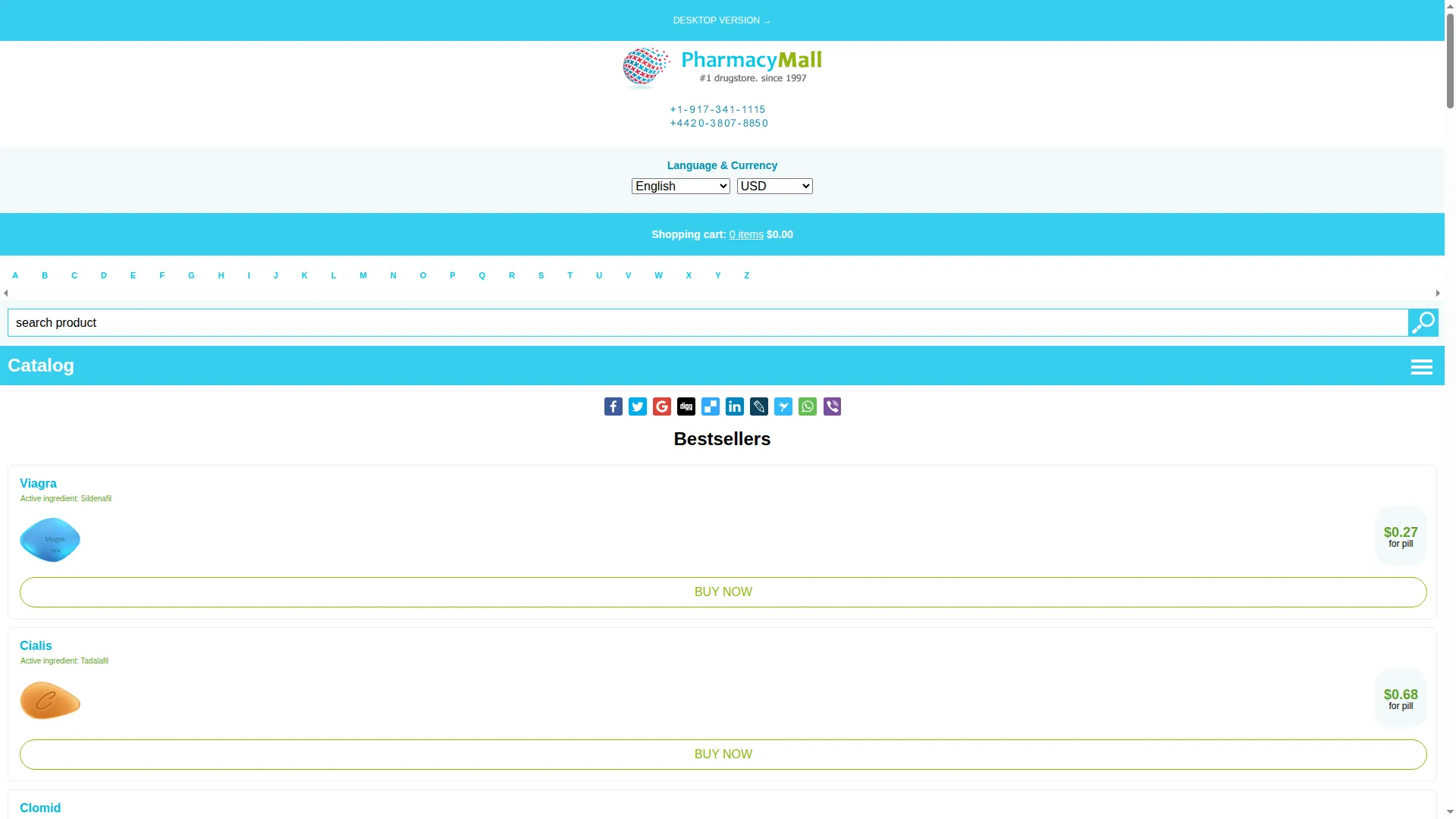Share via Google icon
This screenshot has width=1456, height=819.
[661, 406]
